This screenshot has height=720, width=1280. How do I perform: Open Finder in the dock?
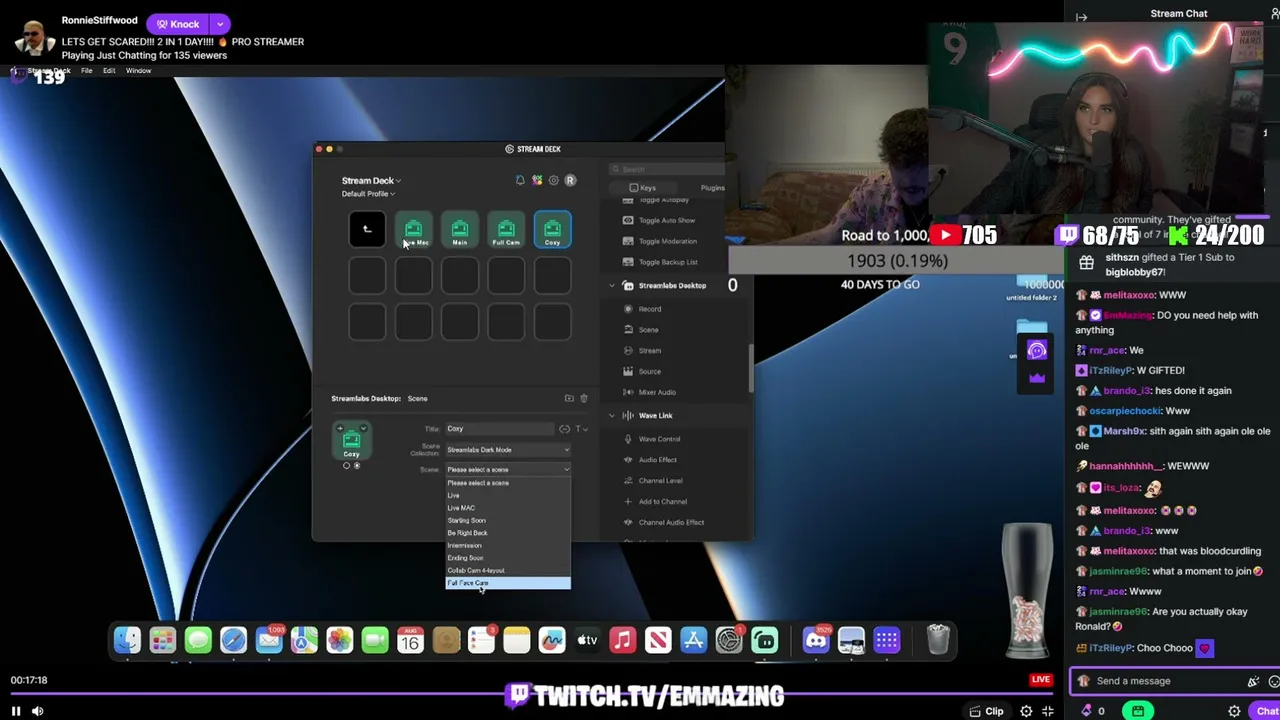pyautogui.click(x=127, y=640)
